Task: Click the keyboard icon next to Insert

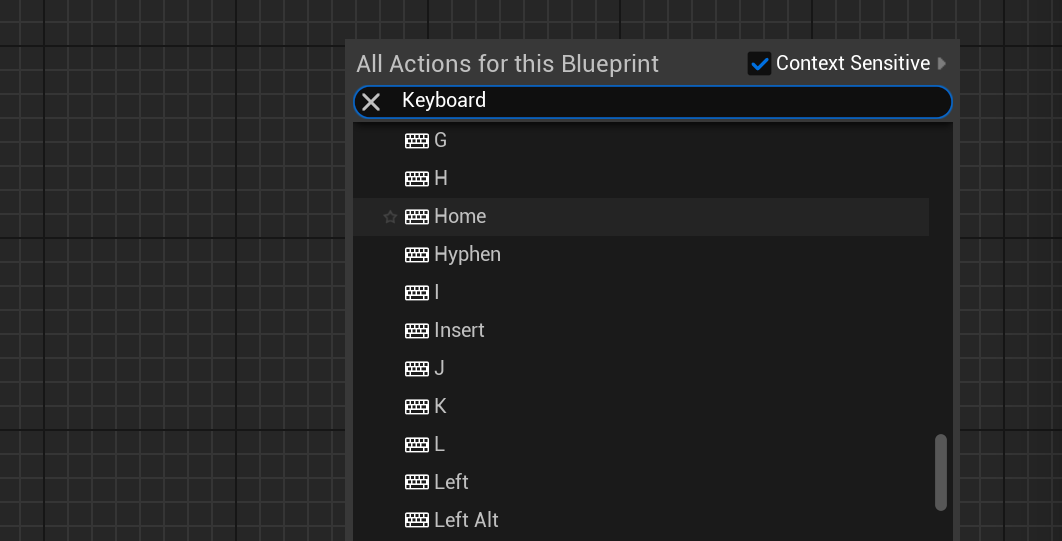Action: (x=416, y=331)
